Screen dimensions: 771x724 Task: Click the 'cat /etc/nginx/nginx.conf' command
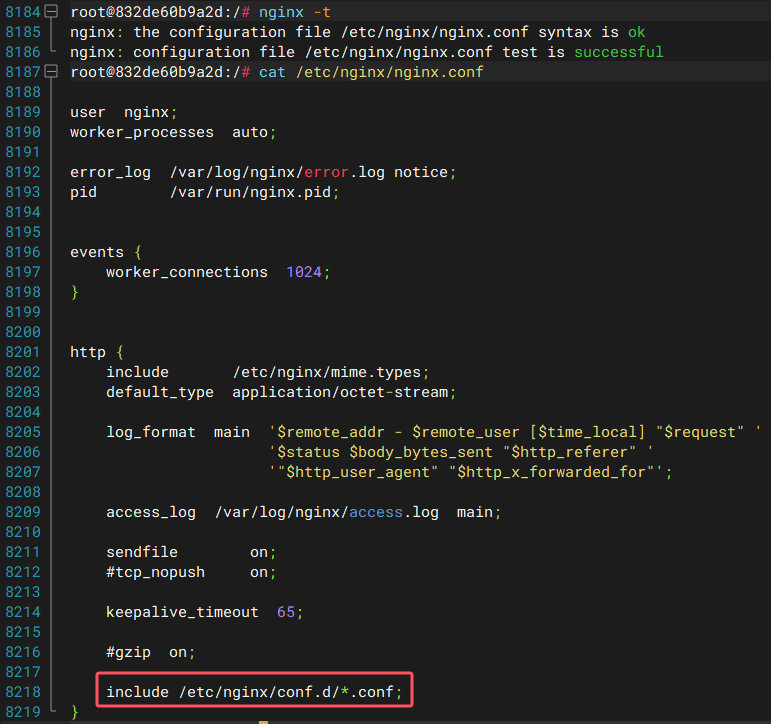(x=371, y=72)
